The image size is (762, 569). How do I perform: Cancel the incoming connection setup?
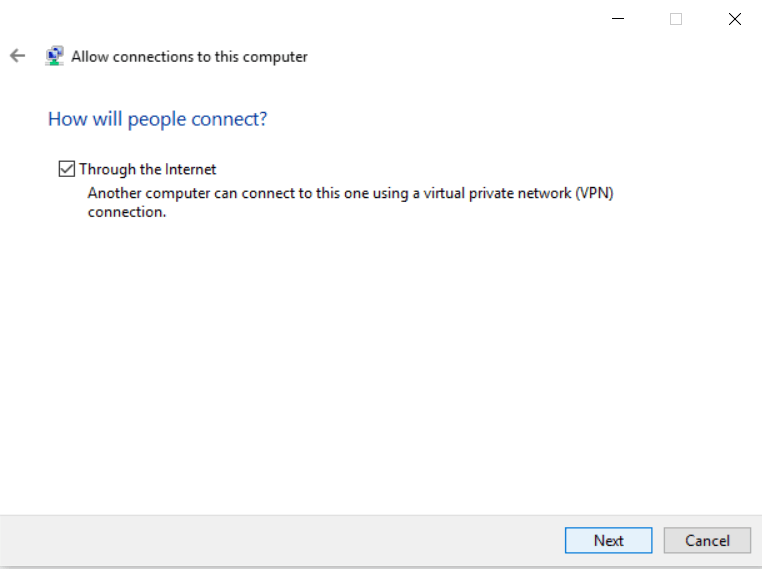pos(707,540)
